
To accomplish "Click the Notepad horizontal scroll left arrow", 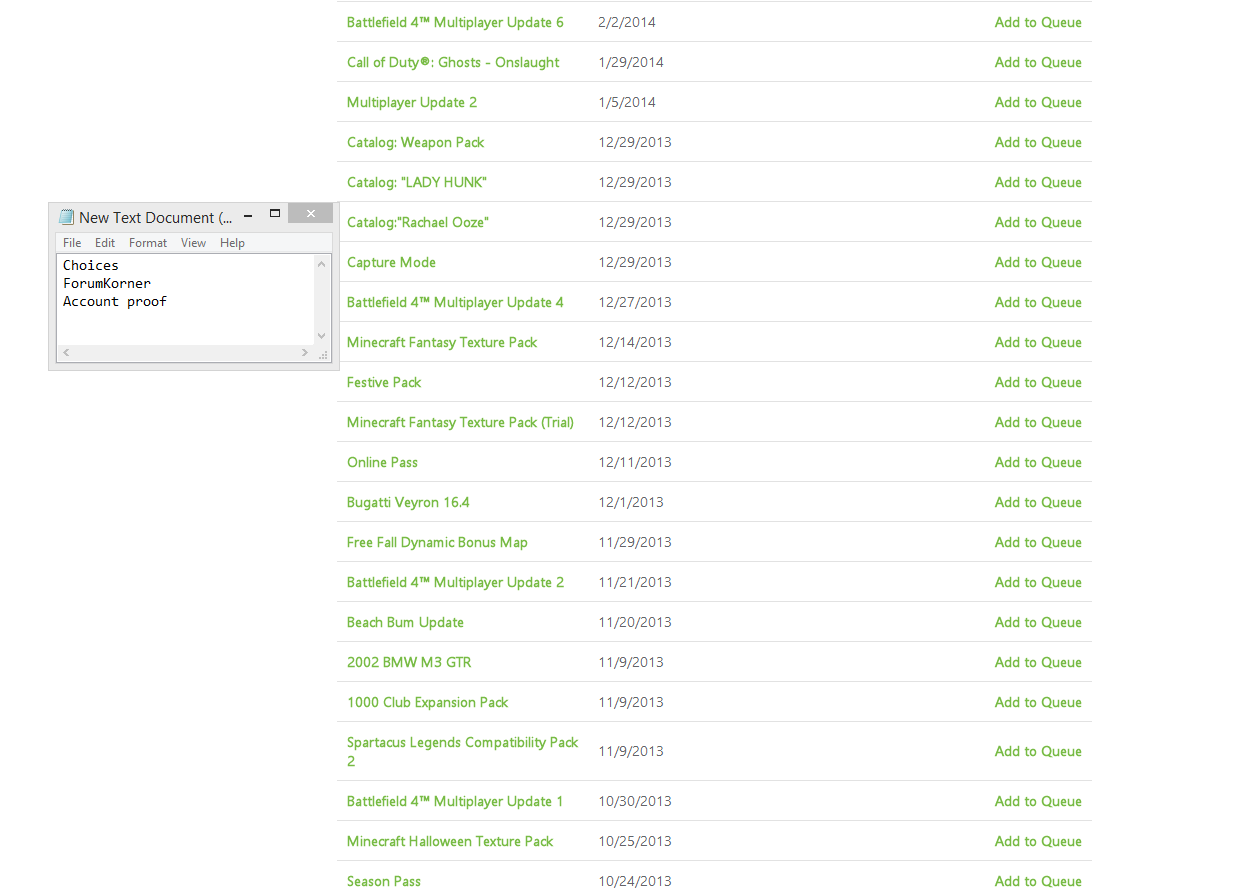I will (x=66, y=353).
